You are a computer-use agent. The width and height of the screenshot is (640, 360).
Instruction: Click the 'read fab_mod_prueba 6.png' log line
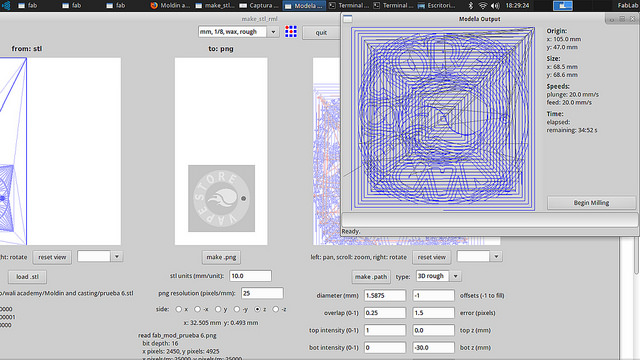click(x=177, y=335)
